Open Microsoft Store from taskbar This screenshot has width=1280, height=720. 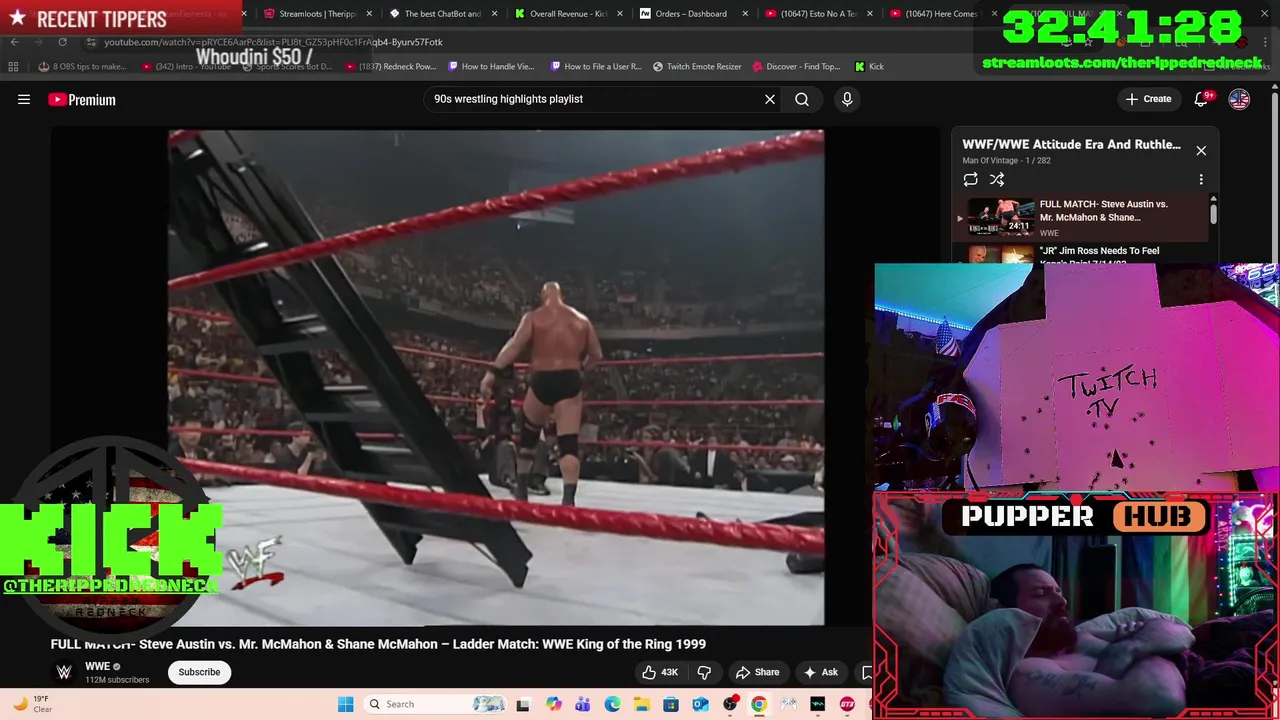(671, 704)
